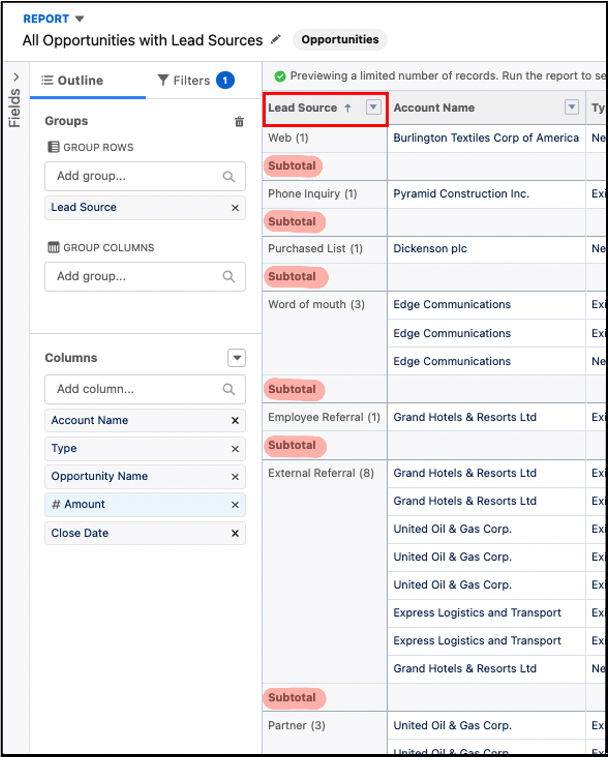The height and width of the screenshot is (757, 608).
Task: Click the Add column search field
Action: click(x=145, y=389)
